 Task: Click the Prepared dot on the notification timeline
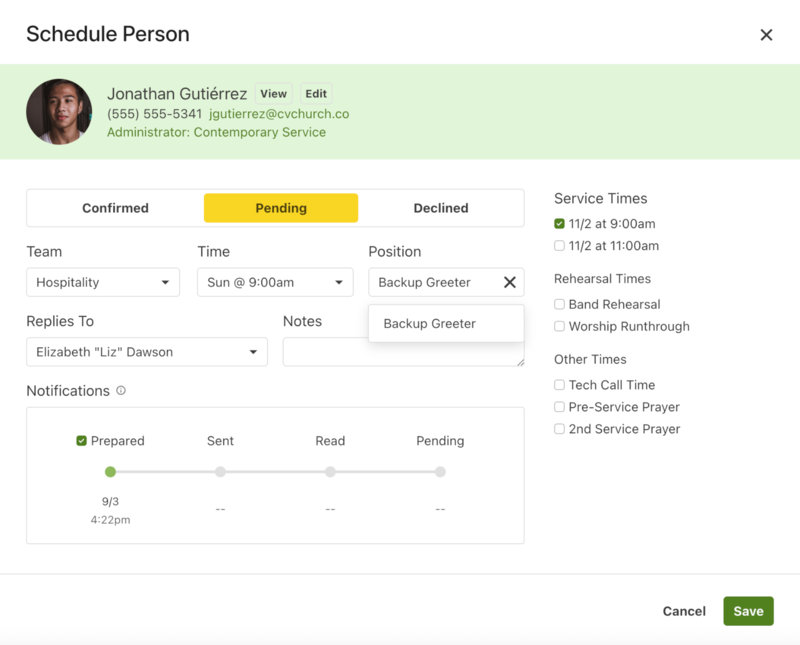pos(109,470)
